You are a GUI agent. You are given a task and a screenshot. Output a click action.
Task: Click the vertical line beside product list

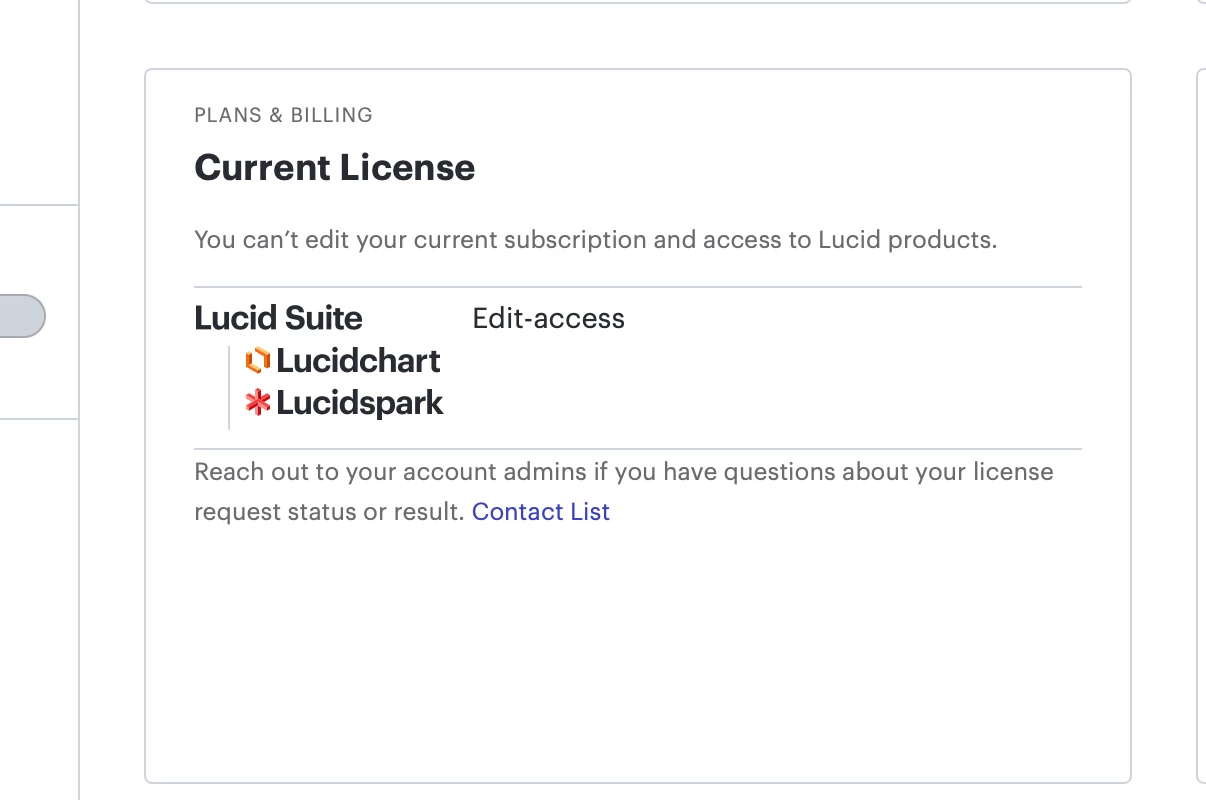(x=229, y=388)
